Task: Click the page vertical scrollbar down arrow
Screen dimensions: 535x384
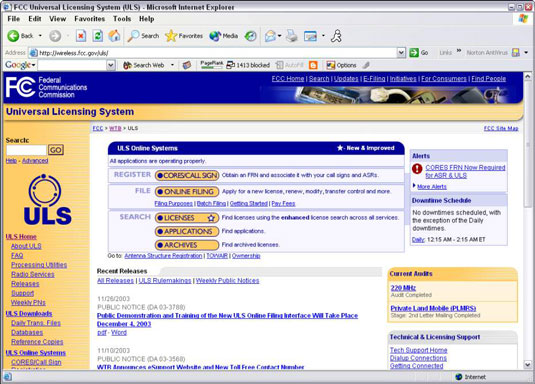Action: (x=527, y=365)
